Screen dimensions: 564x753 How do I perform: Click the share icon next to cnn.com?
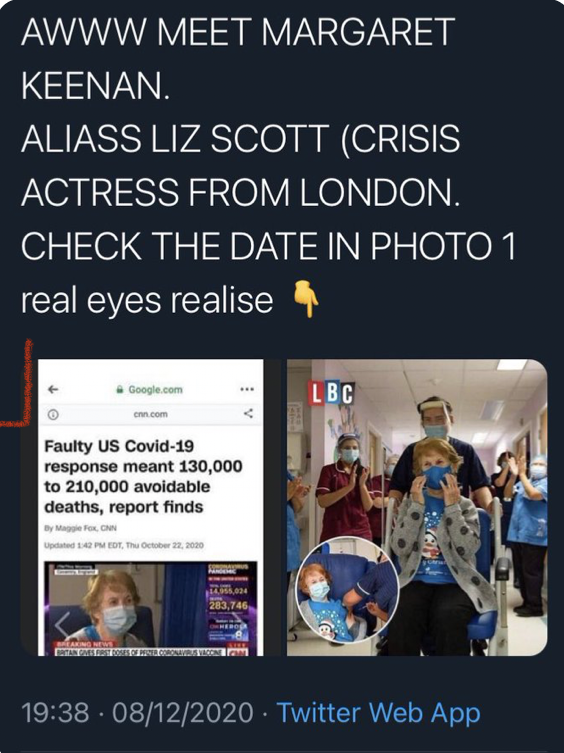[x=248, y=413]
